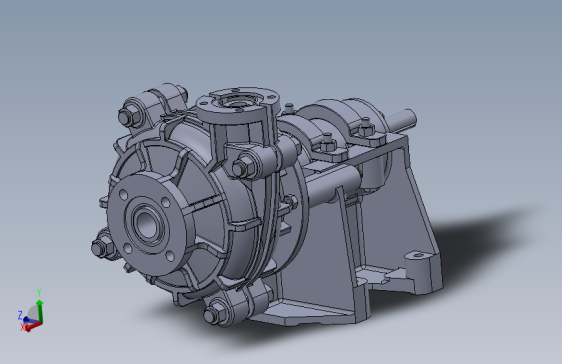Click the green Y axis of the triad

tap(40, 311)
